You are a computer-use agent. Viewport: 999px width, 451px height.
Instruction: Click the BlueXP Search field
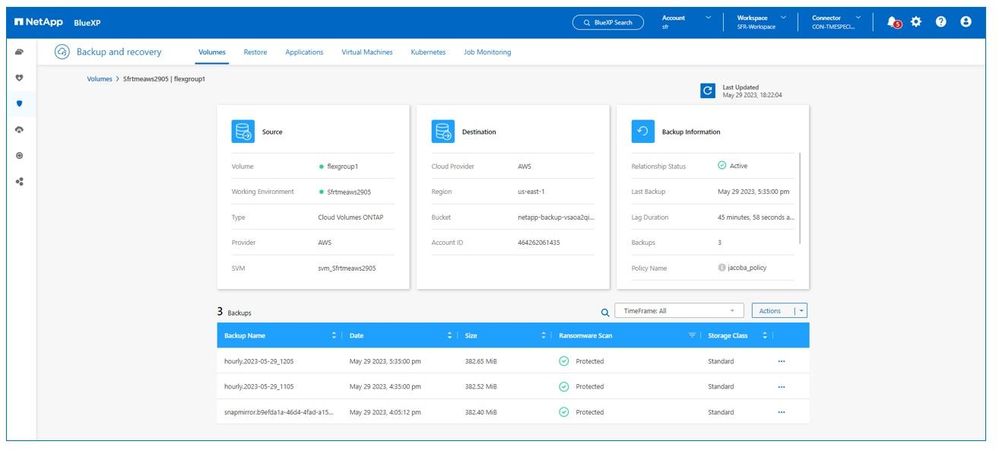click(608, 22)
